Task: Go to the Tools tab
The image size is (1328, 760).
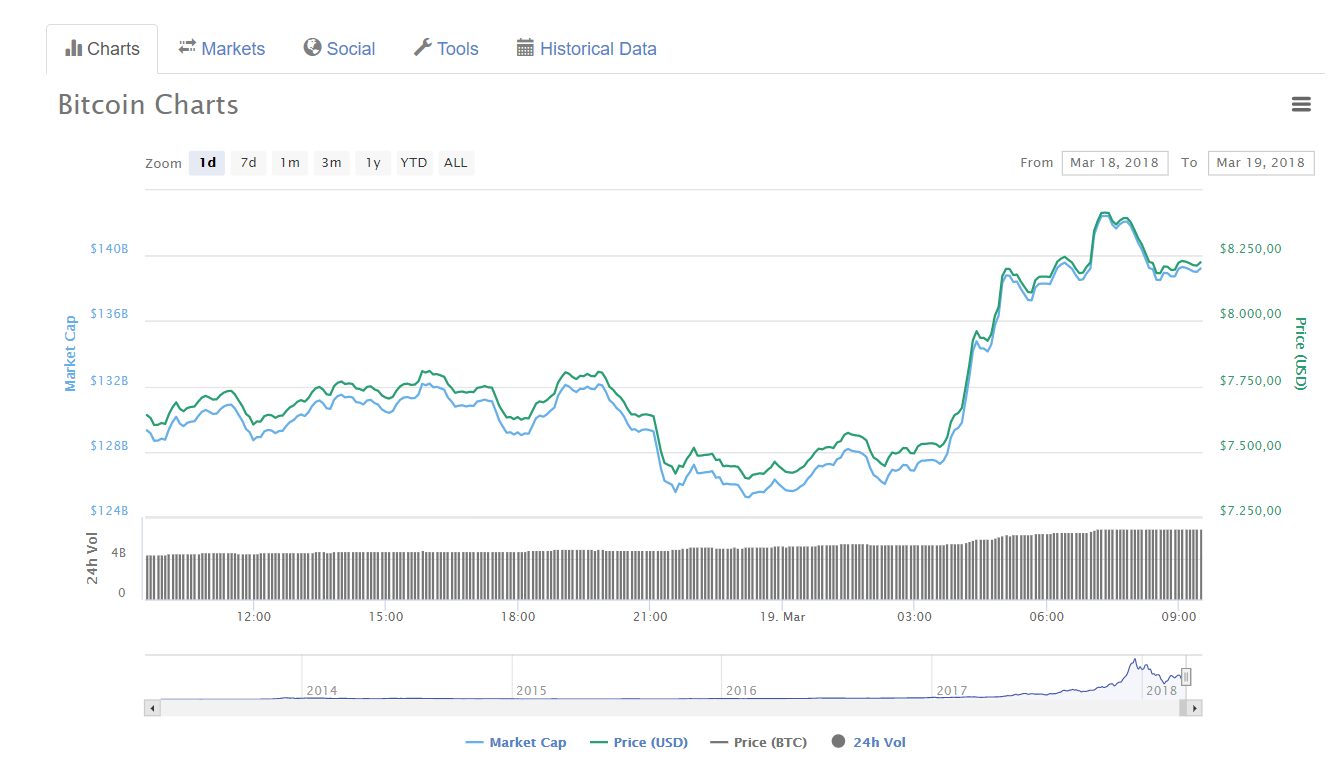Action: pos(446,49)
